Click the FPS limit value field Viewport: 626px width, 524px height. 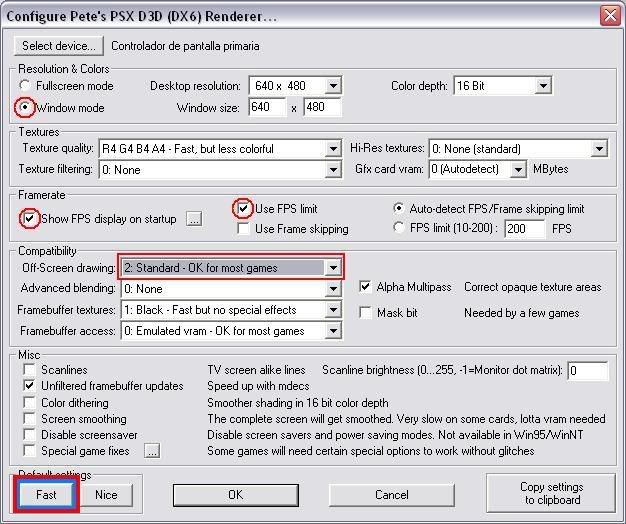pyautogui.click(x=525, y=229)
